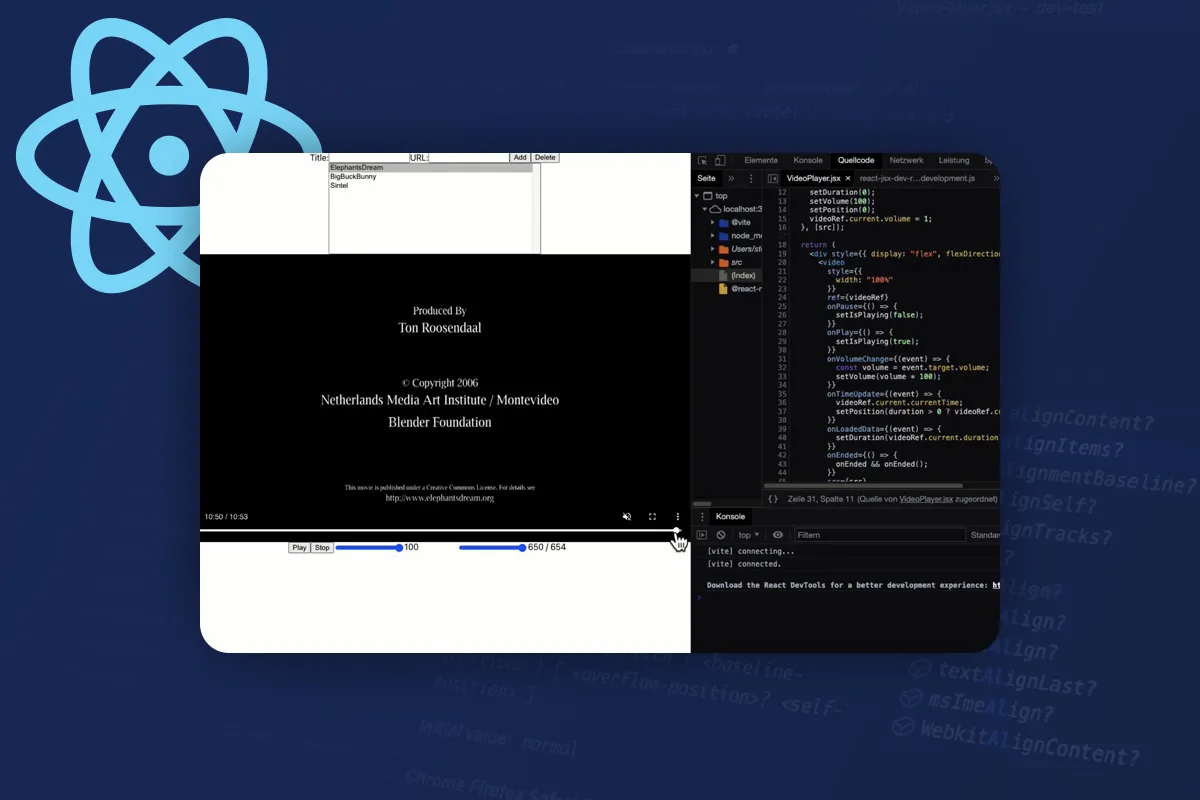Select Sintel in the playlist

[x=431, y=186]
